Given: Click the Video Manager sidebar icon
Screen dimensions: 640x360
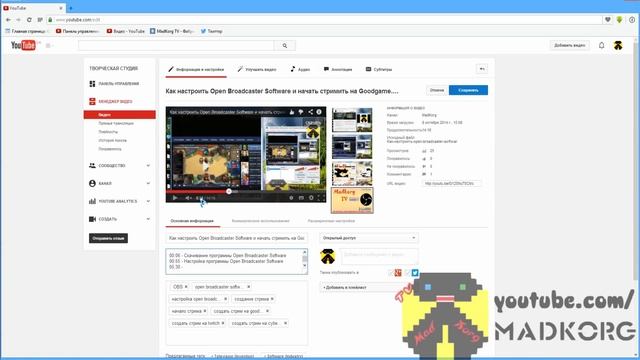Looking at the screenshot, I should [x=92, y=101].
